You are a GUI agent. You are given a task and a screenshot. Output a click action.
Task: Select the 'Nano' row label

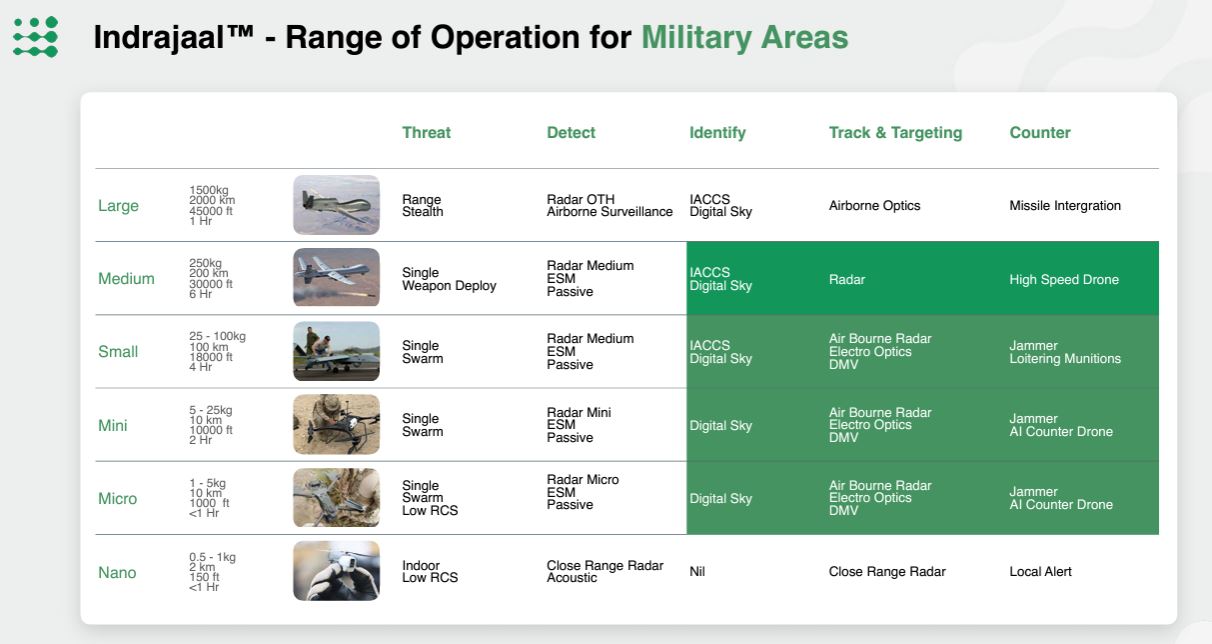[x=117, y=573]
